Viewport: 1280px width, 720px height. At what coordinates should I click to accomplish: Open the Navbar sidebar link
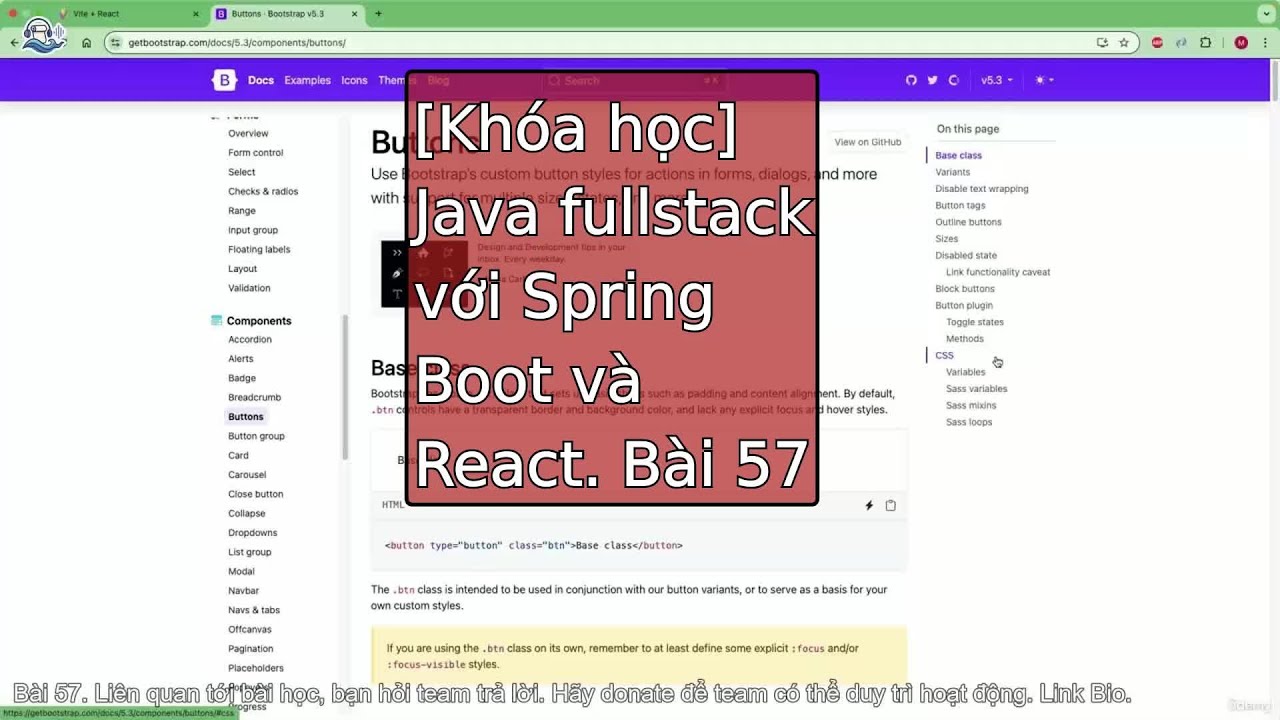pyautogui.click(x=243, y=591)
